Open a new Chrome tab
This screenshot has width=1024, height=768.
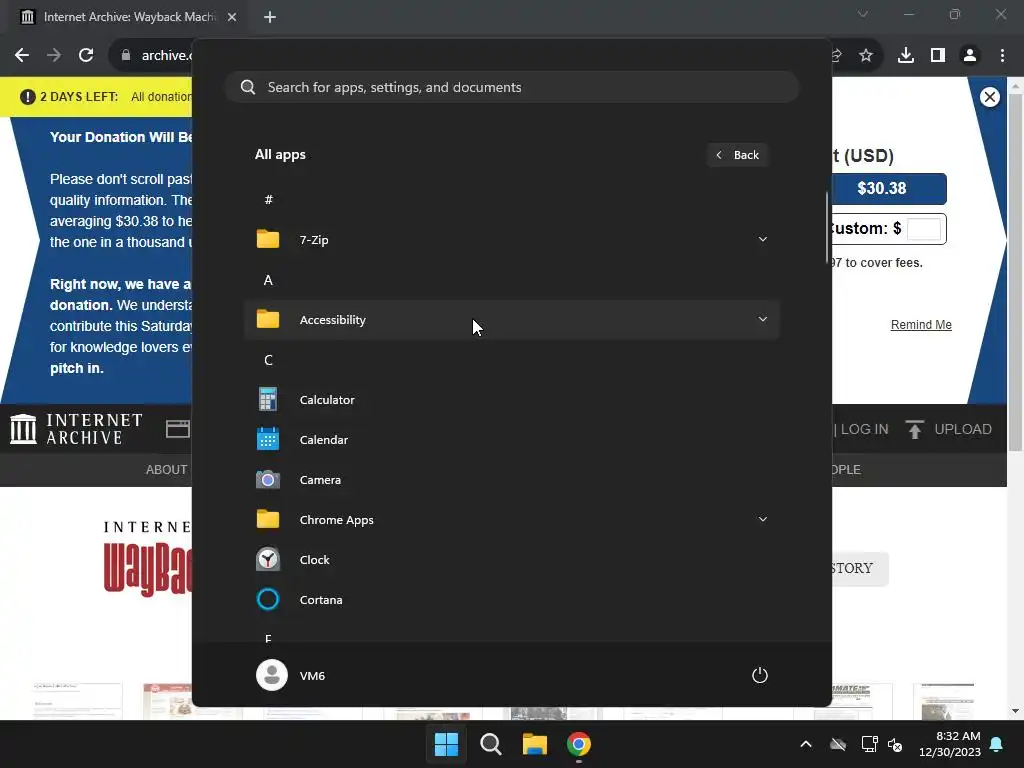pyautogui.click(x=270, y=17)
